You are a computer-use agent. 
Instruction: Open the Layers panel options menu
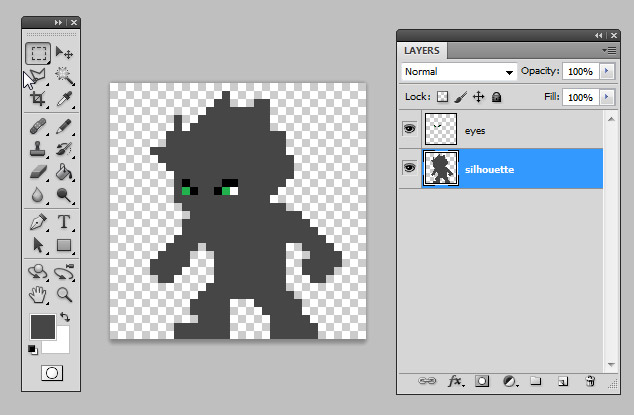tap(608, 49)
